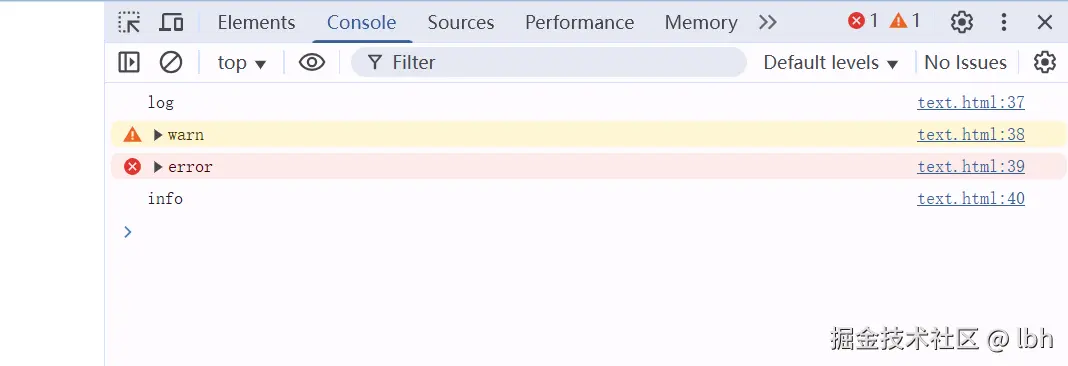Screen dimensions: 1068x366
Task: Show more tabs via double chevron
Action: click(x=768, y=22)
